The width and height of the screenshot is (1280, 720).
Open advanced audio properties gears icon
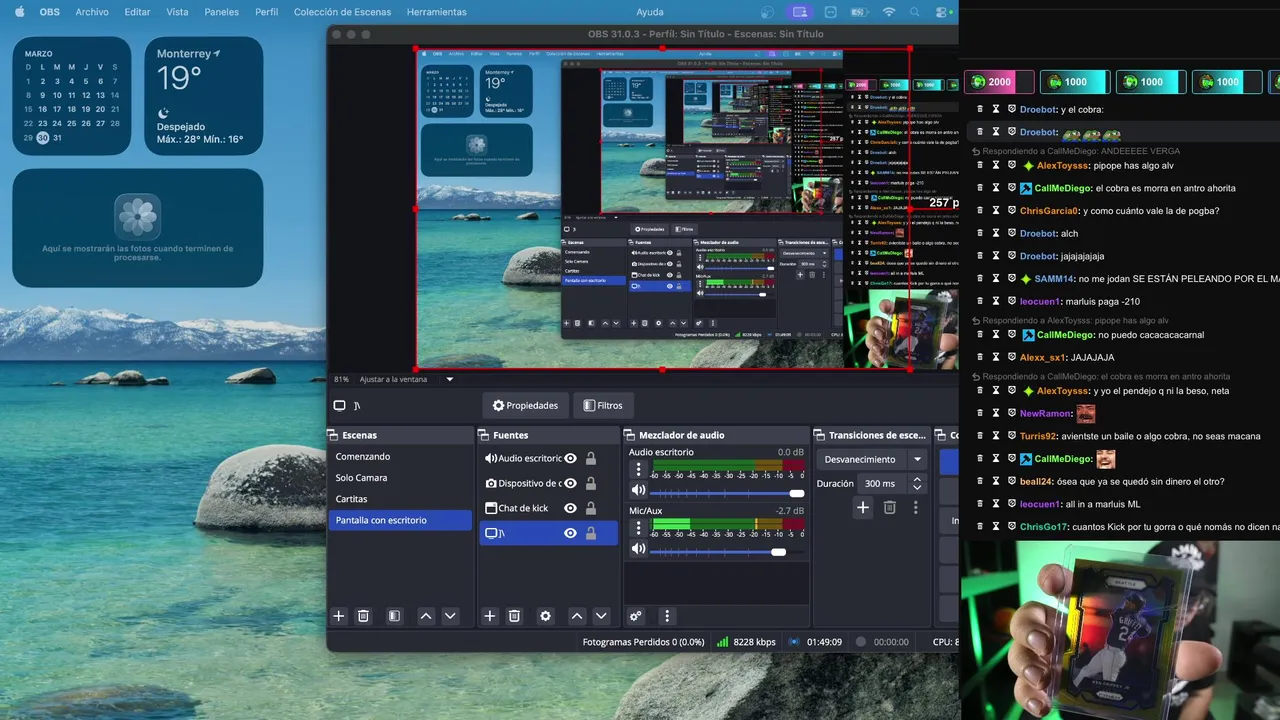tap(635, 616)
